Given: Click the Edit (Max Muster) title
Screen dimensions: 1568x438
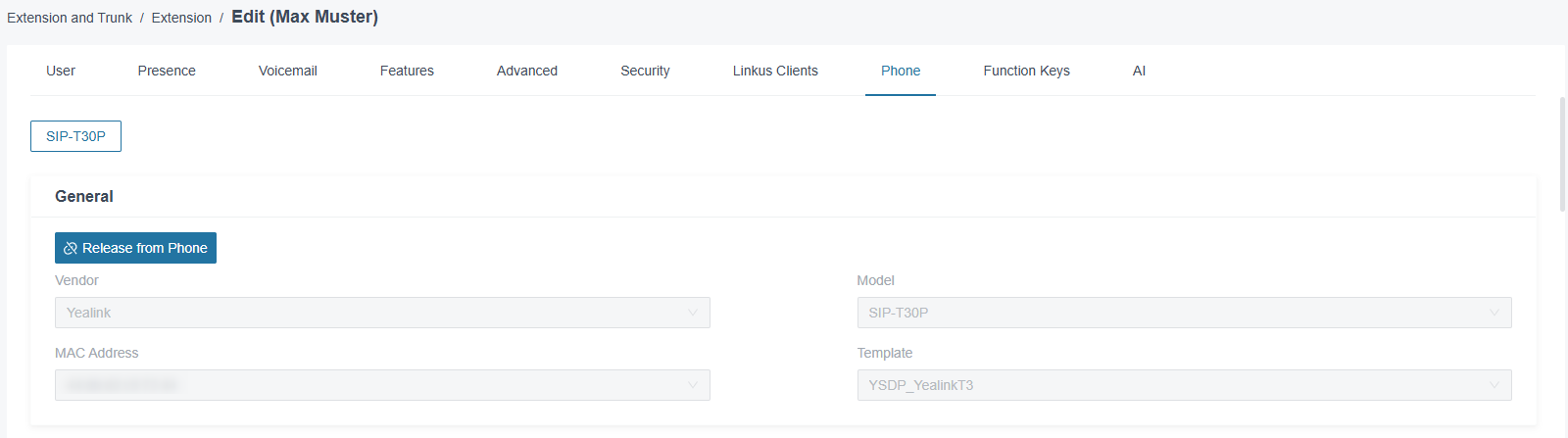Looking at the screenshot, I should [305, 17].
